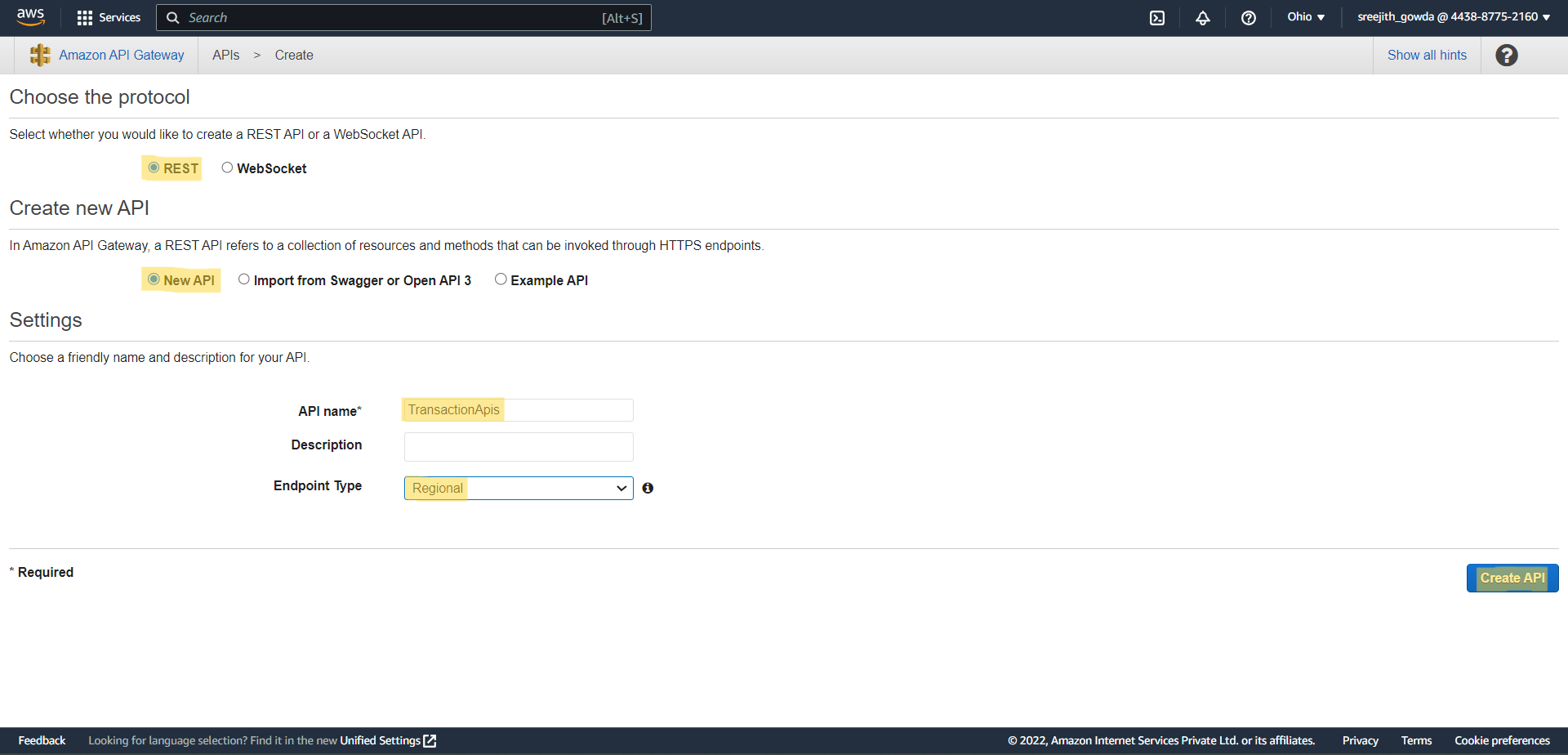Click Show all hints
The width and height of the screenshot is (1568, 755).
1427,55
